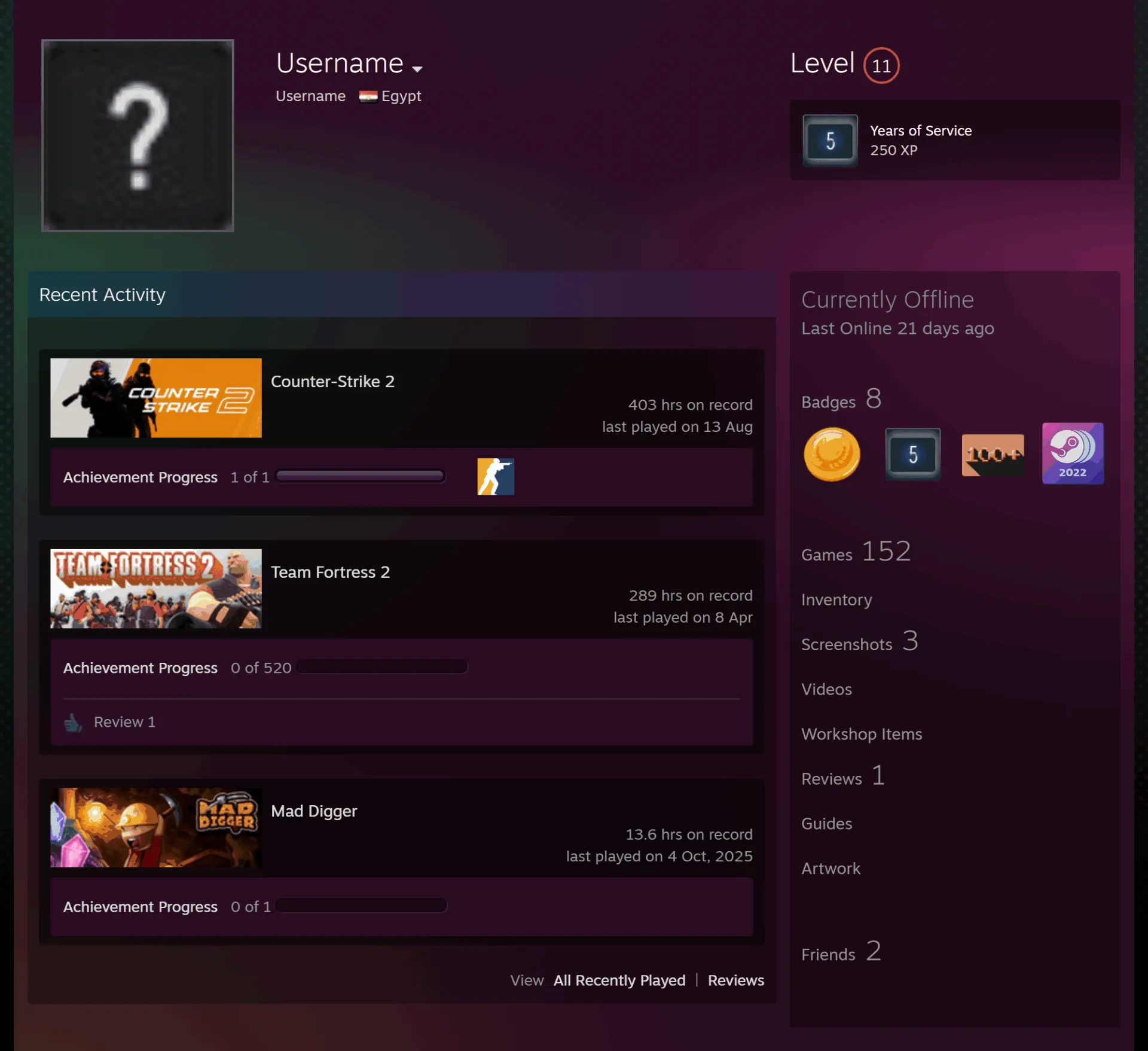Screen dimensions: 1148x1051
Task: Click the Level heading text
Action: (822, 63)
